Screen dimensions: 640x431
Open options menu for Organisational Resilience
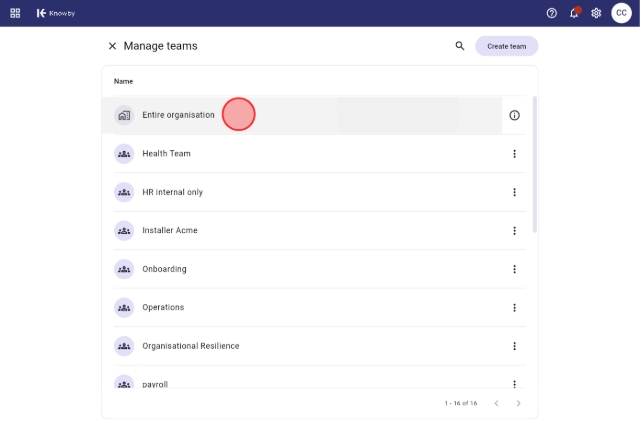coord(514,346)
